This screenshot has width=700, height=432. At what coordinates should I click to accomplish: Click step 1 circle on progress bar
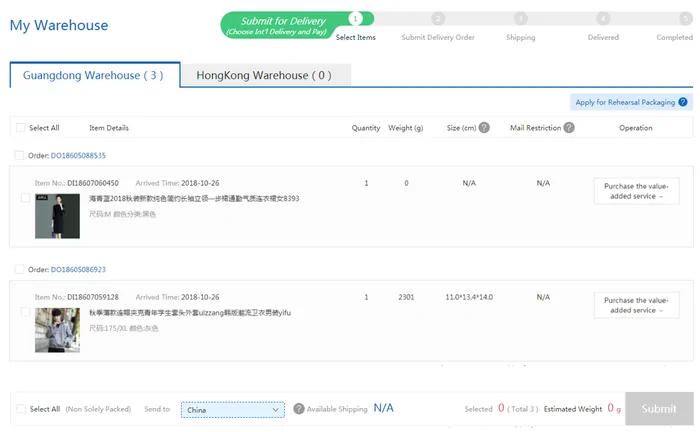click(x=355, y=19)
